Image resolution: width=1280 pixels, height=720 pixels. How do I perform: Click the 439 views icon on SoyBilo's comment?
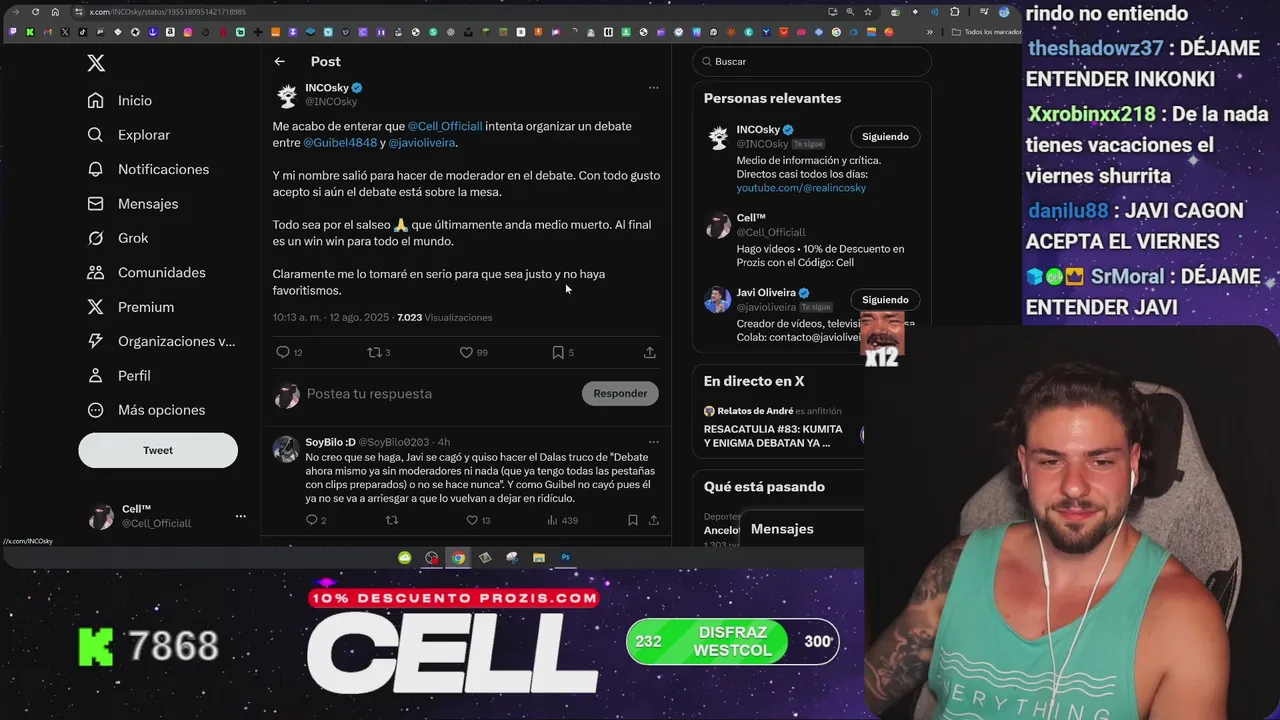(x=552, y=520)
